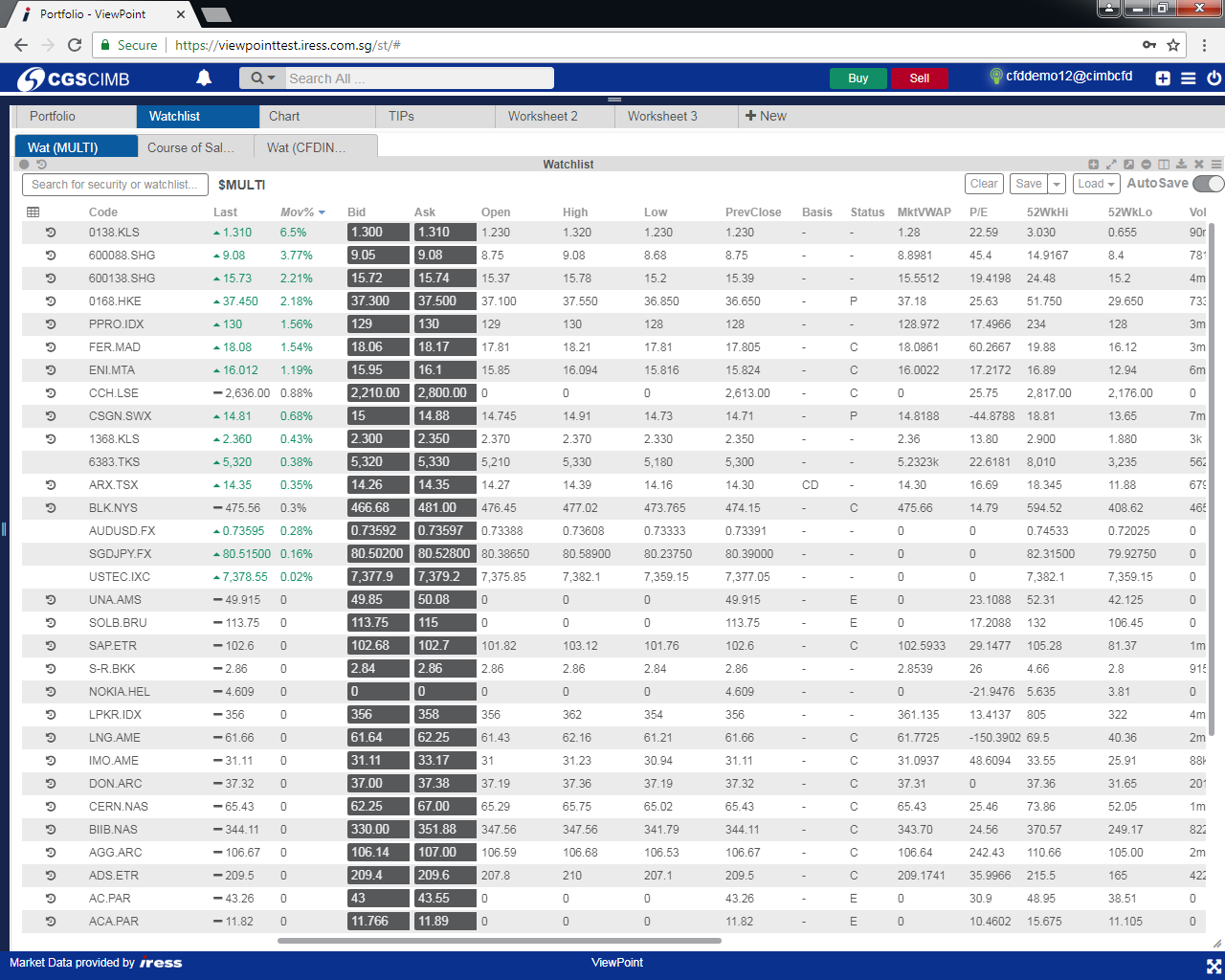
Task: Click the bid 0.73592 for AUDUSD.FX
Action: [x=378, y=531]
